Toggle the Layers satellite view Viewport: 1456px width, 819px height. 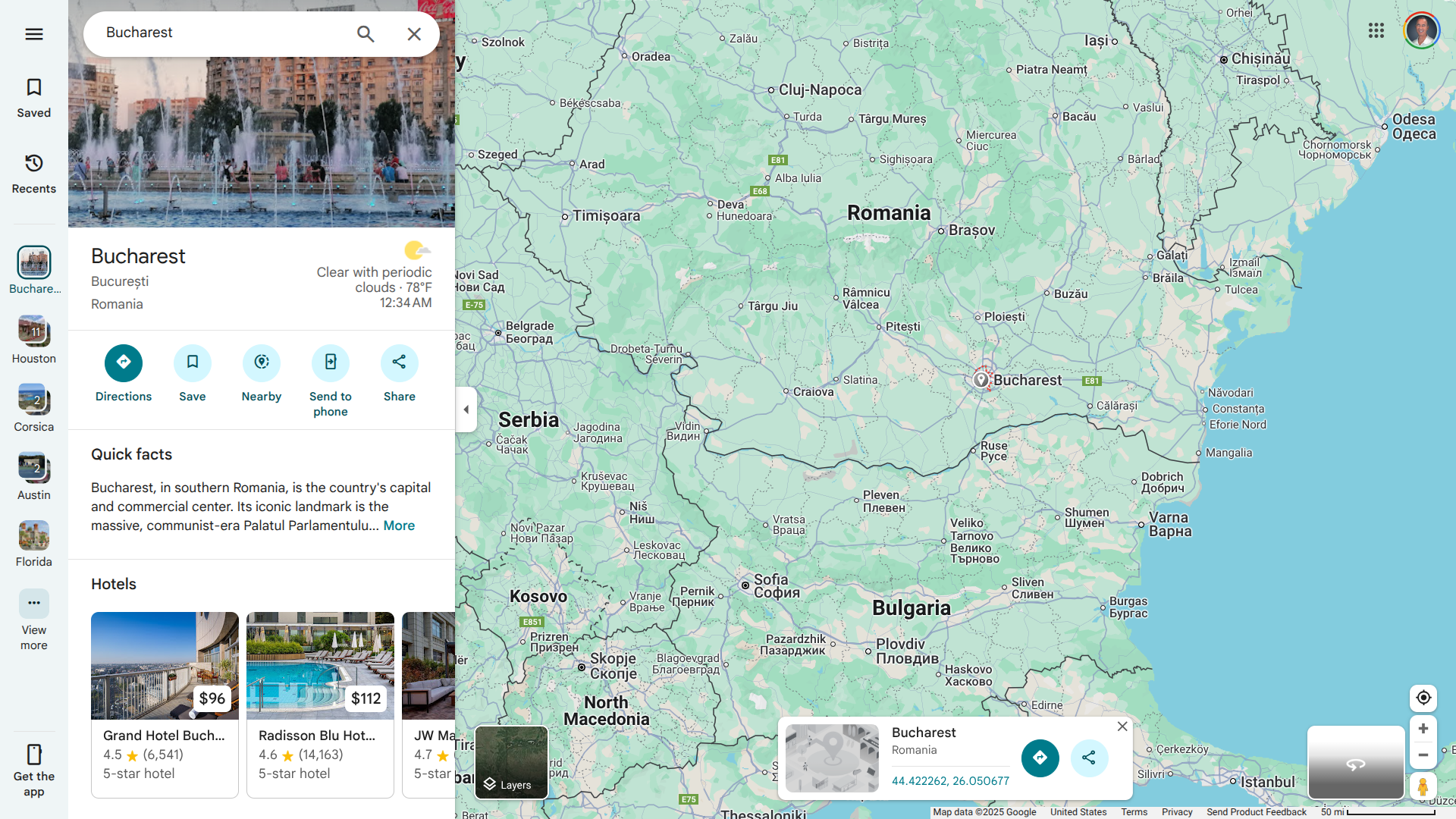tap(511, 761)
